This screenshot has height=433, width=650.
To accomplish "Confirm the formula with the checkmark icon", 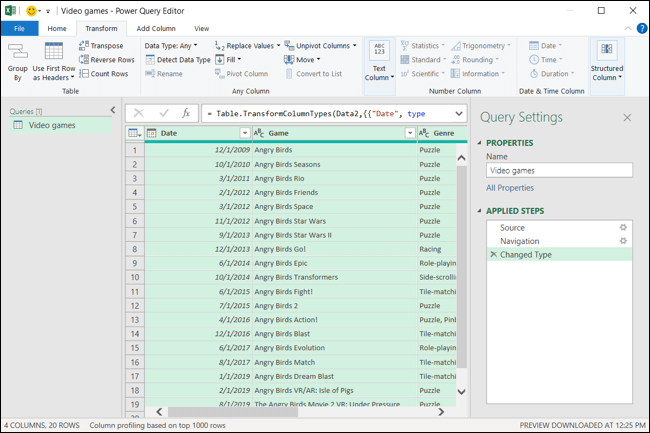I will 164,113.
